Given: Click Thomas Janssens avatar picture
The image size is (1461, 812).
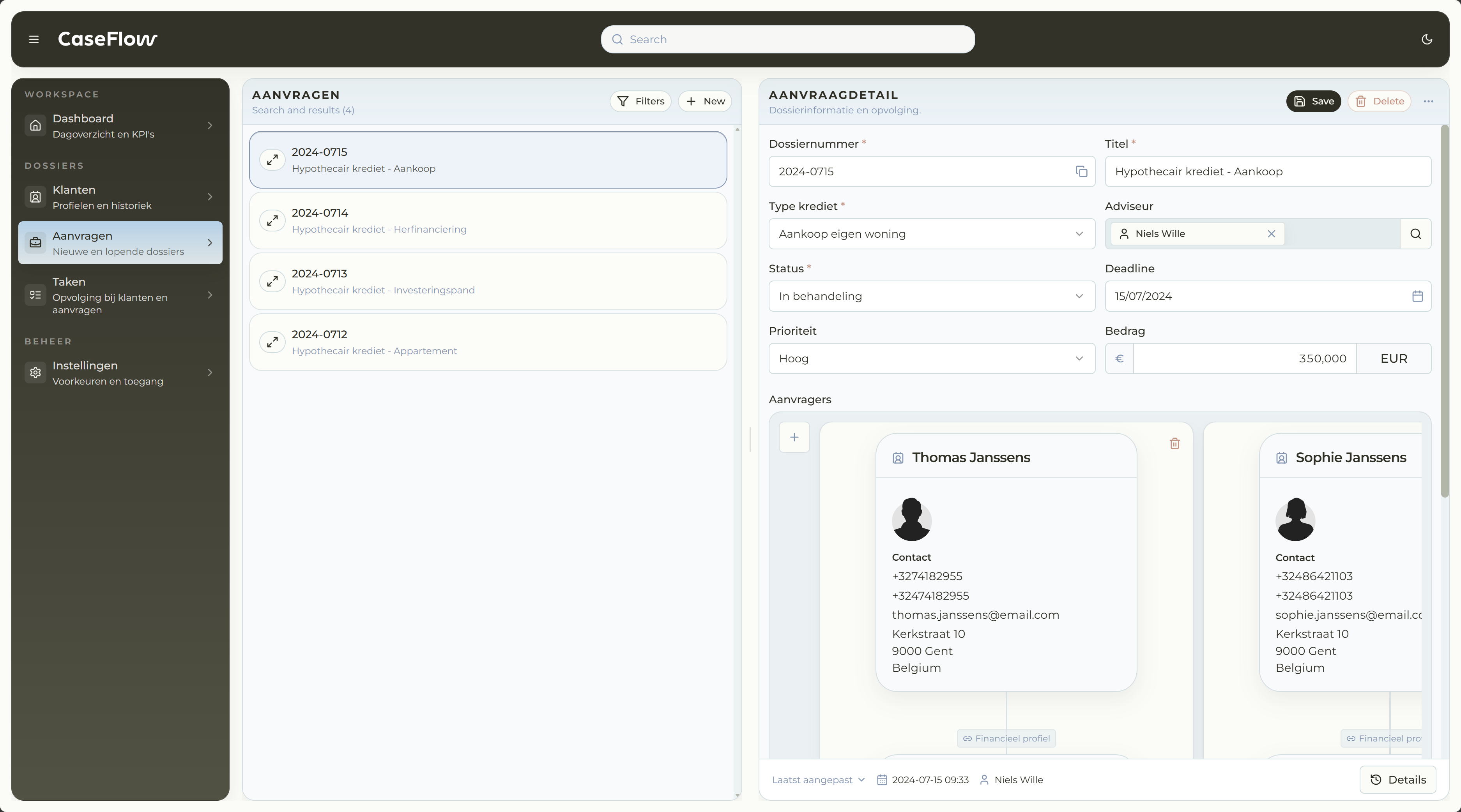Looking at the screenshot, I should coord(911,520).
